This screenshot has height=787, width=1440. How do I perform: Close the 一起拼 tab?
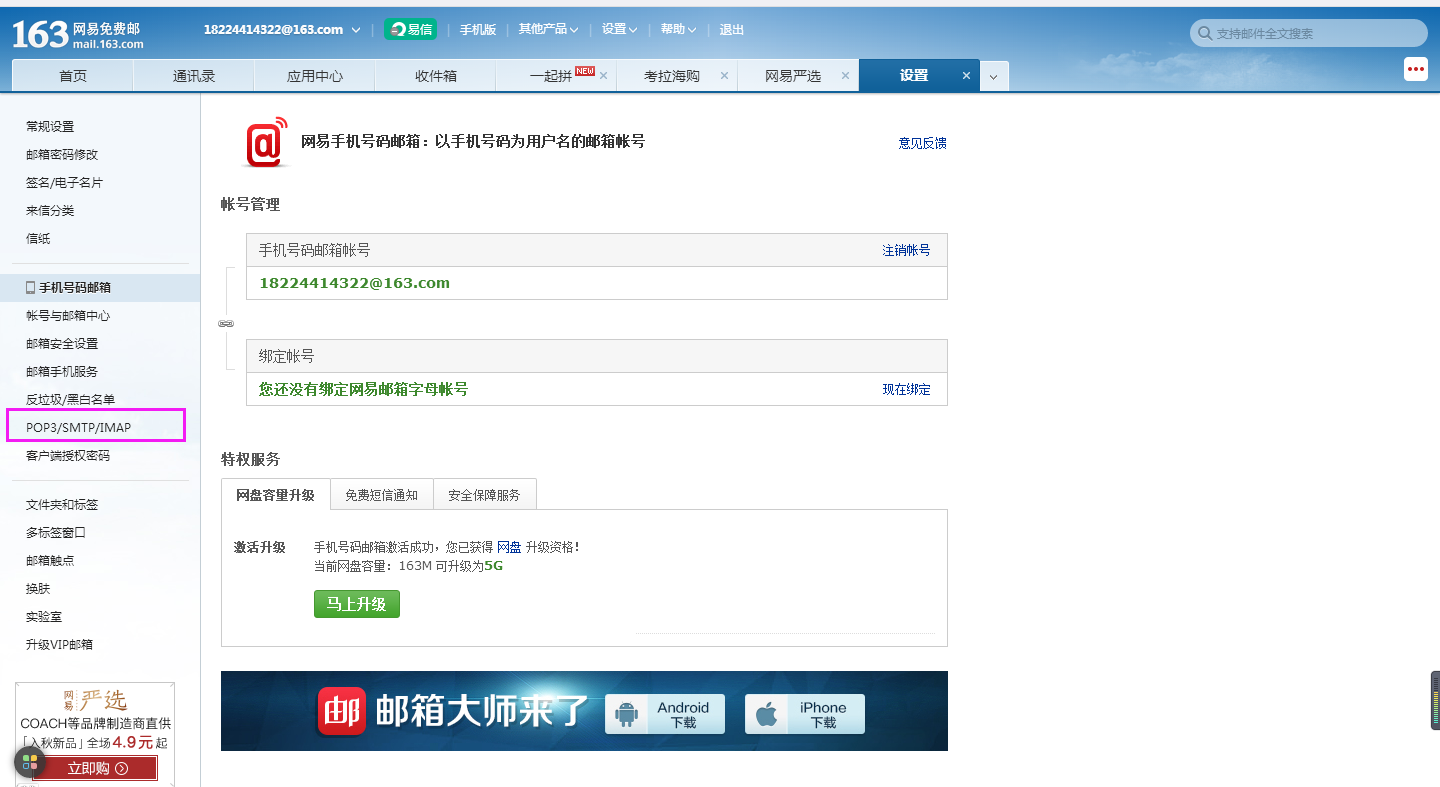(604, 76)
